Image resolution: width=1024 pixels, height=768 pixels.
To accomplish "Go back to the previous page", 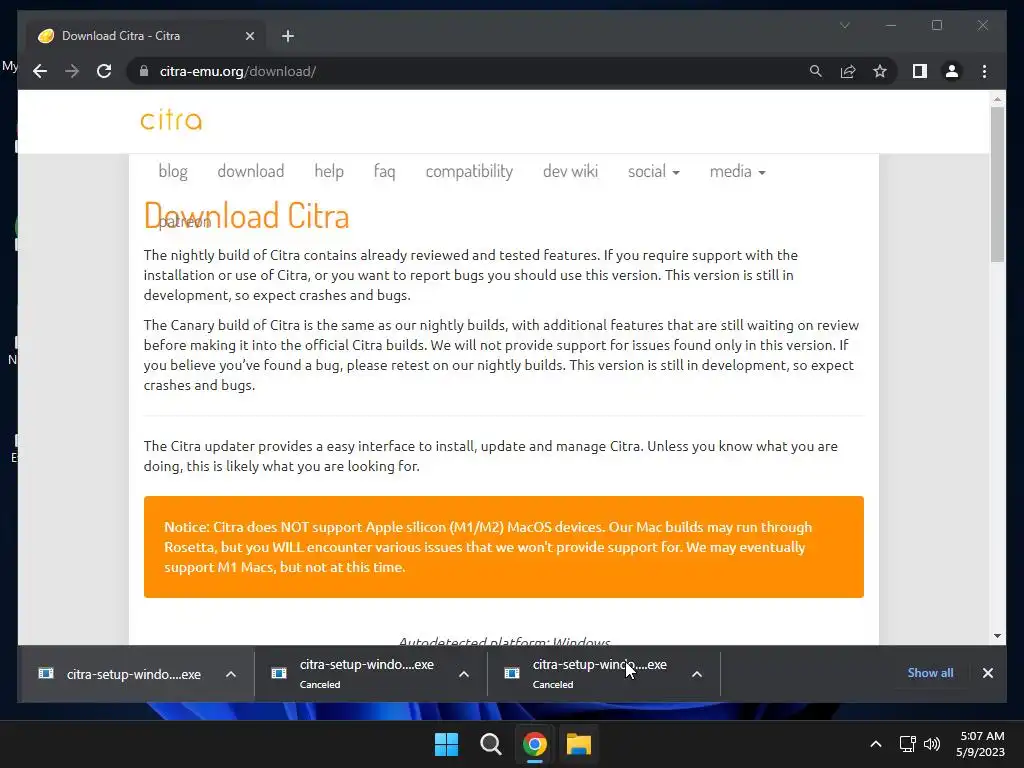I will pos(40,71).
